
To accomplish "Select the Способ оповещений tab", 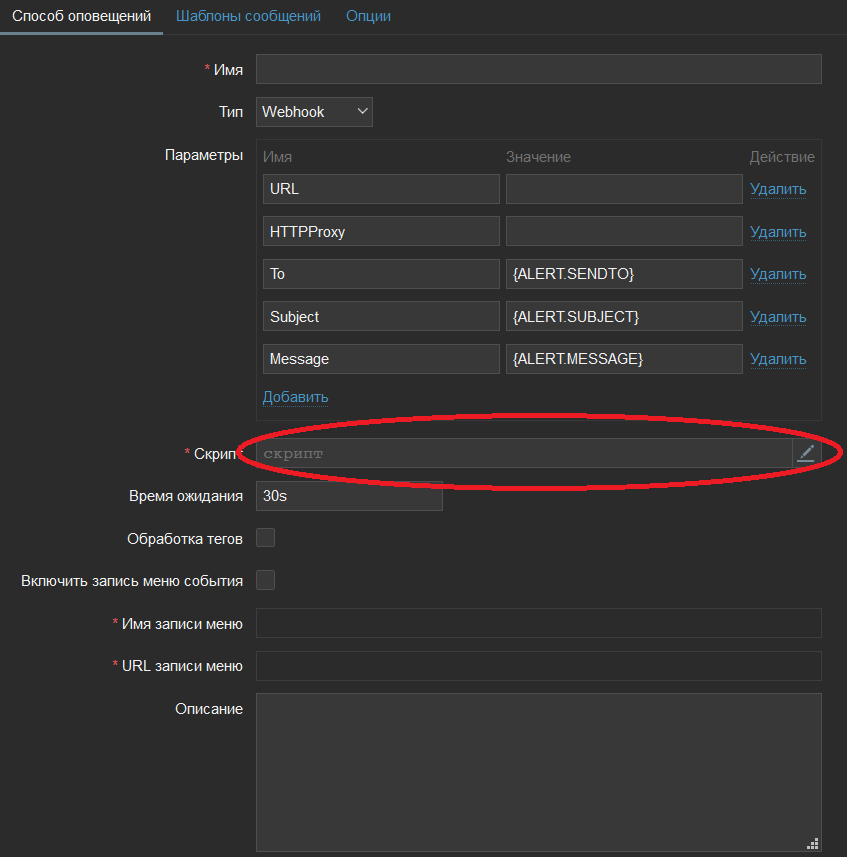I will [81, 16].
